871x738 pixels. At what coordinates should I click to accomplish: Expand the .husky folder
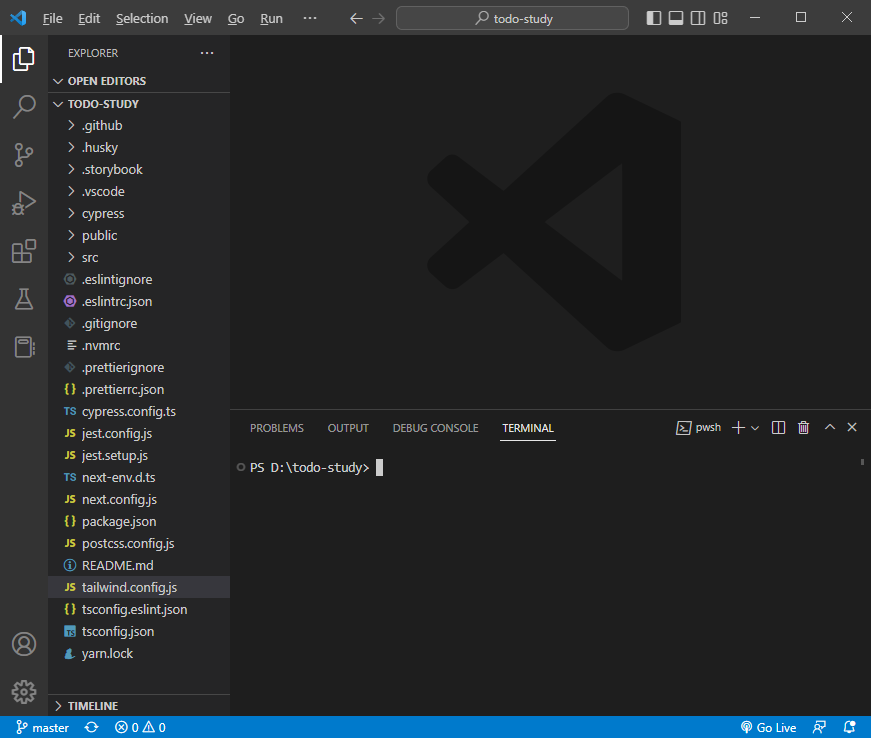tap(139, 148)
